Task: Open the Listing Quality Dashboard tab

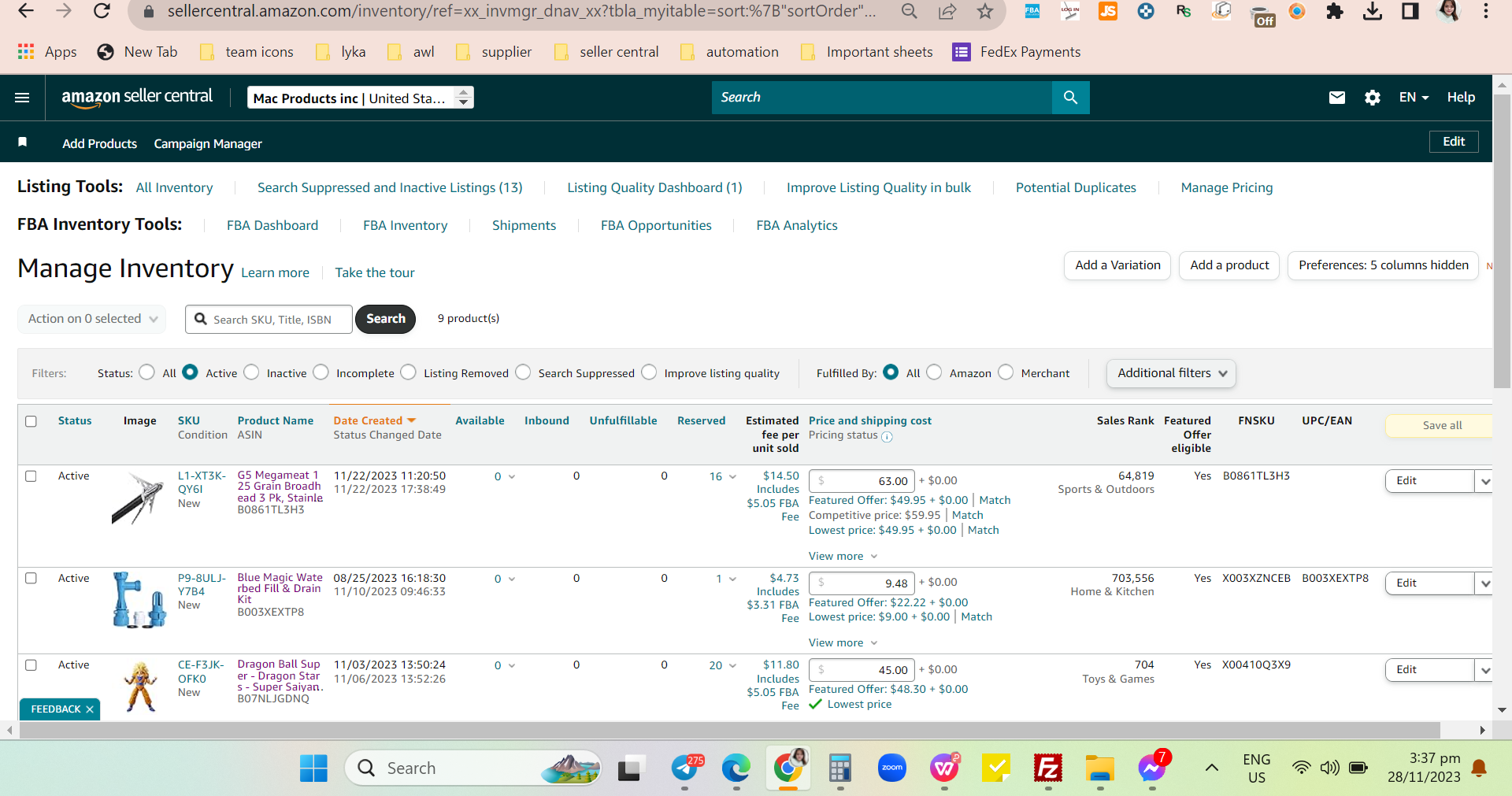Action: (654, 187)
